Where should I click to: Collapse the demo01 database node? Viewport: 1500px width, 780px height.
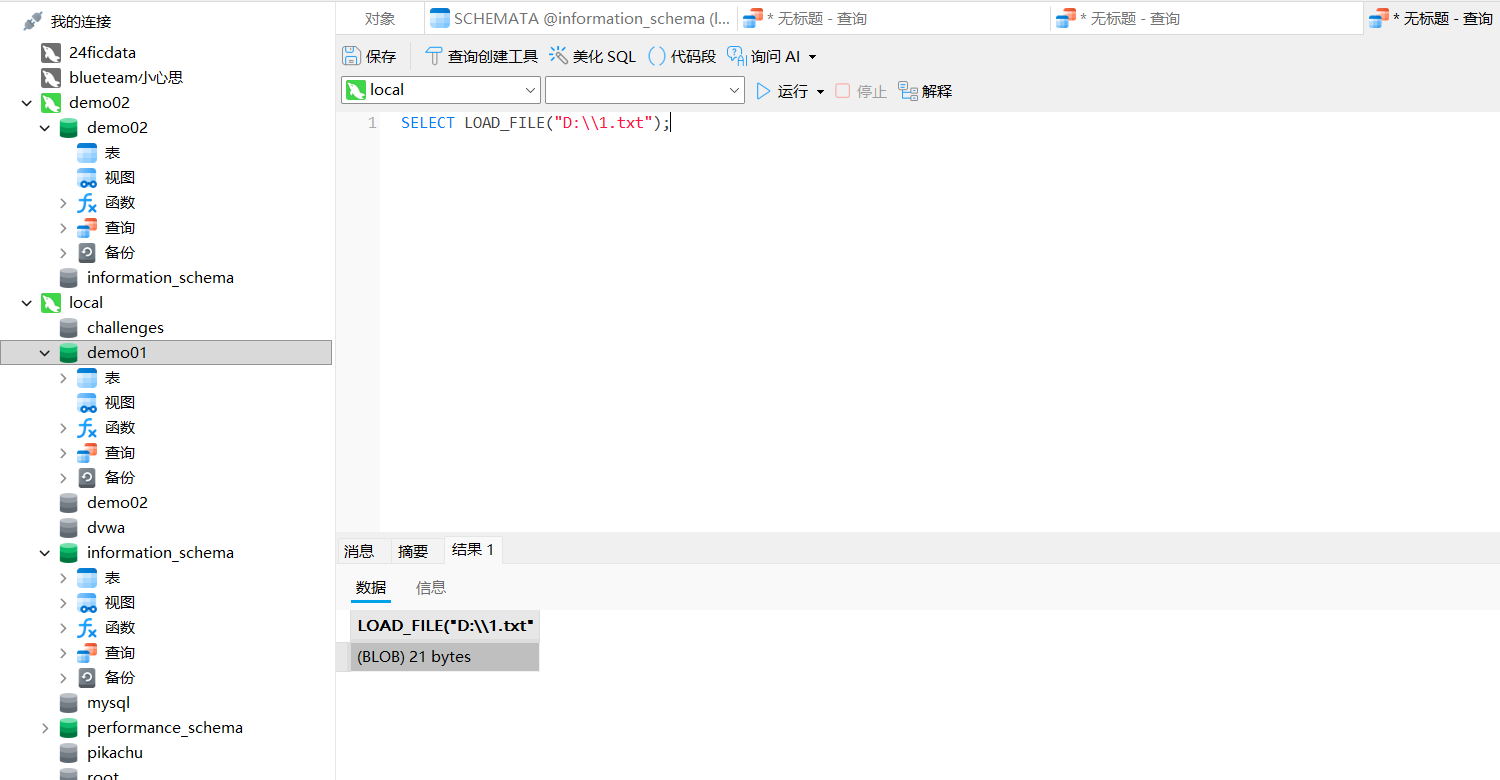tap(44, 352)
